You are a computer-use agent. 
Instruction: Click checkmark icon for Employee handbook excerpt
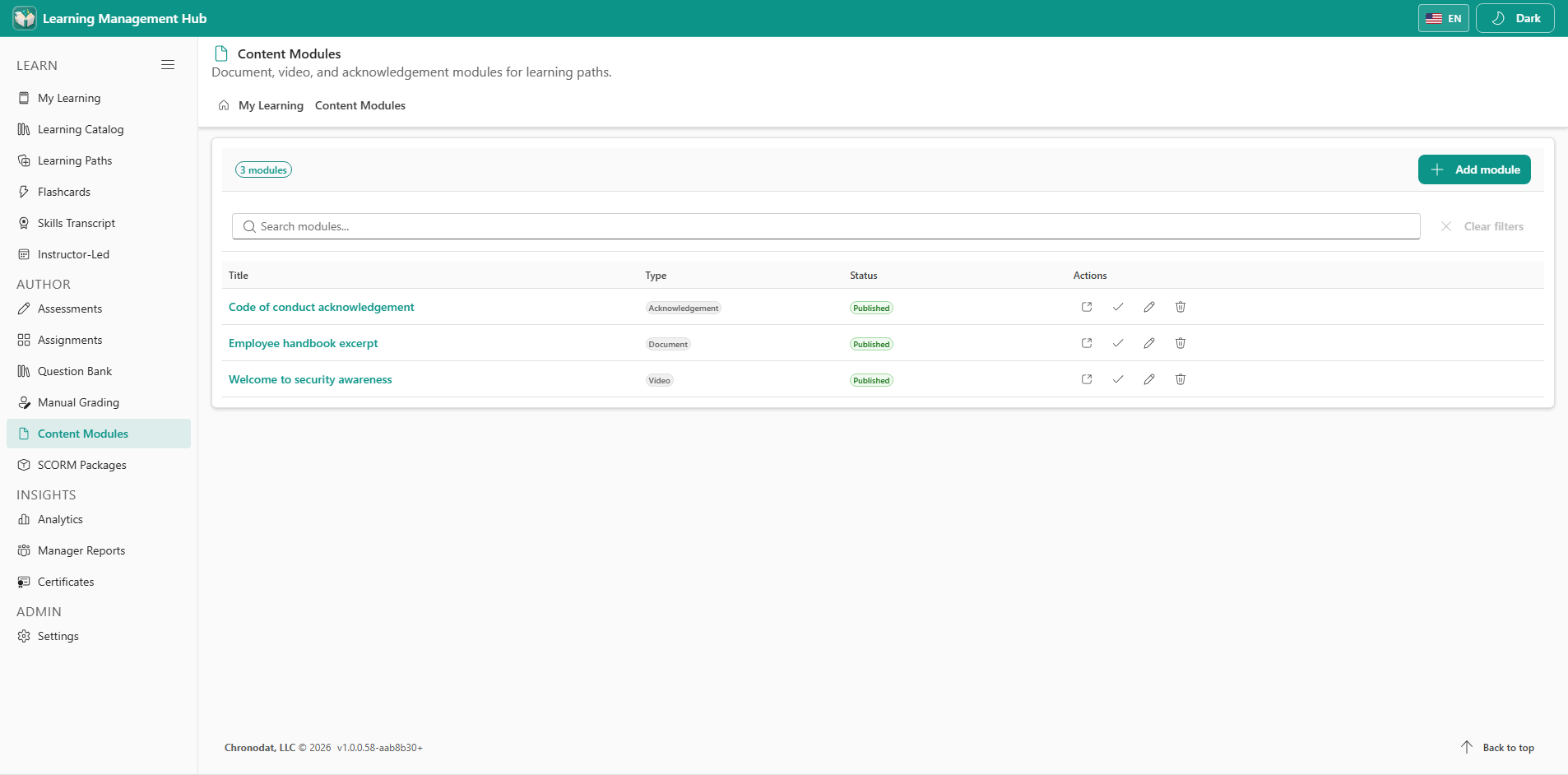pyautogui.click(x=1118, y=343)
